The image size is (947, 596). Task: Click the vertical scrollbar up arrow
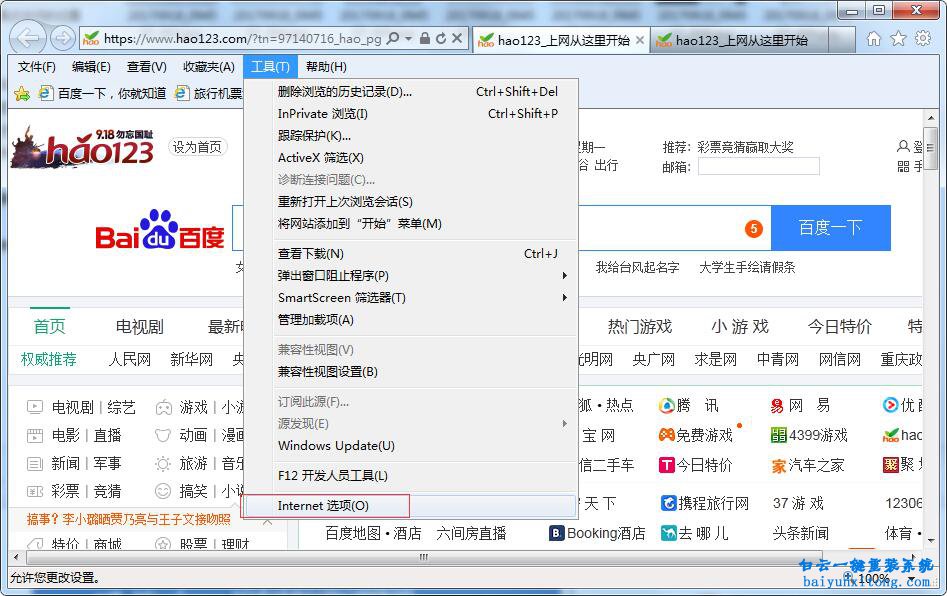tap(931, 118)
